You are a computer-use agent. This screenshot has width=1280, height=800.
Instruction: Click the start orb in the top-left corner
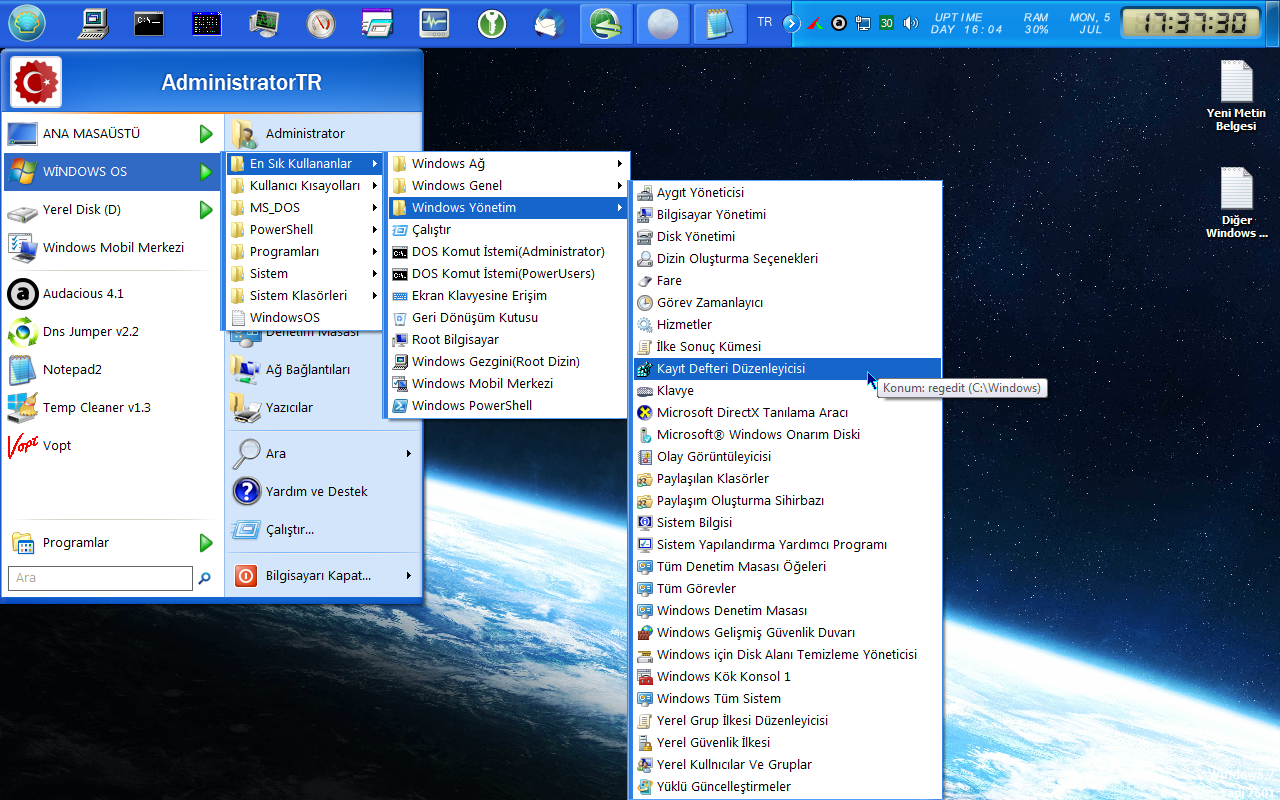pos(27,23)
